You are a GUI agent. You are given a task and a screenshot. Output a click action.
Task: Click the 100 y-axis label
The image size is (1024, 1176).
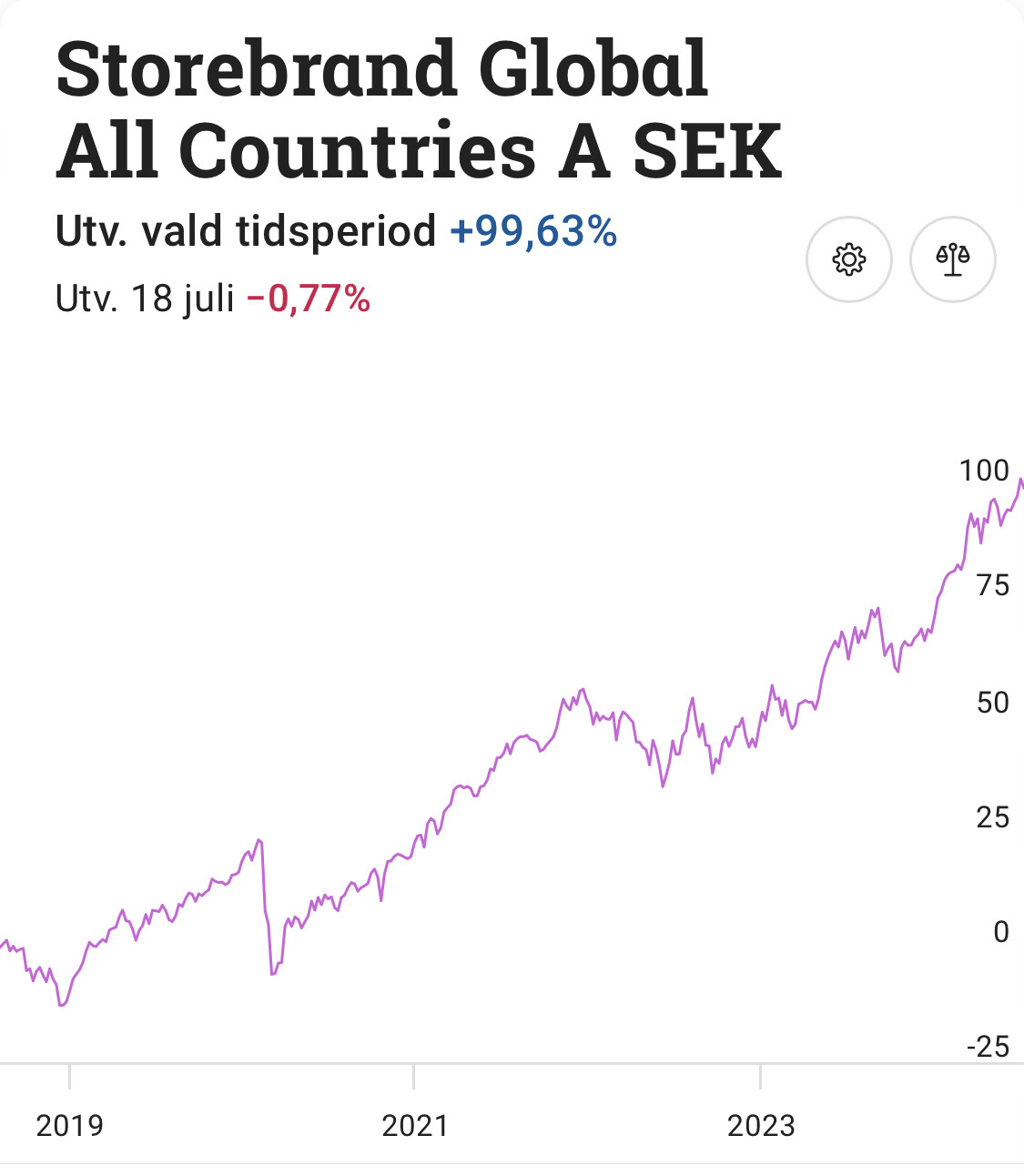[x=984, y=471]
